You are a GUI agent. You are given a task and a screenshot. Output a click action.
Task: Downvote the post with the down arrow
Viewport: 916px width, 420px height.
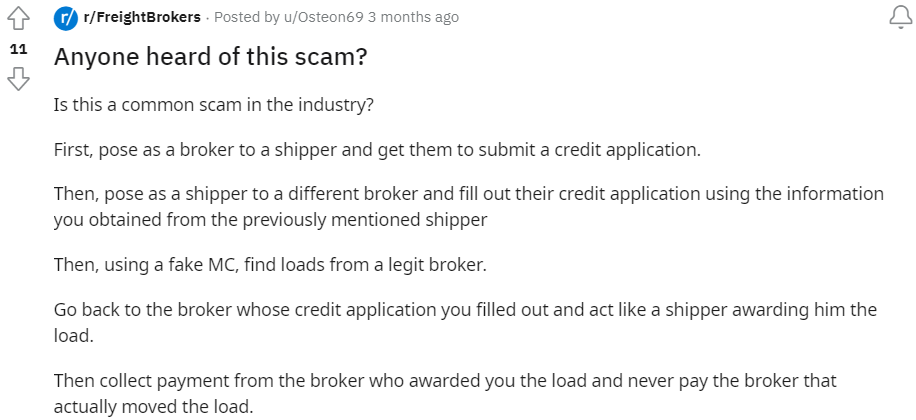click(x=18, y=78)
